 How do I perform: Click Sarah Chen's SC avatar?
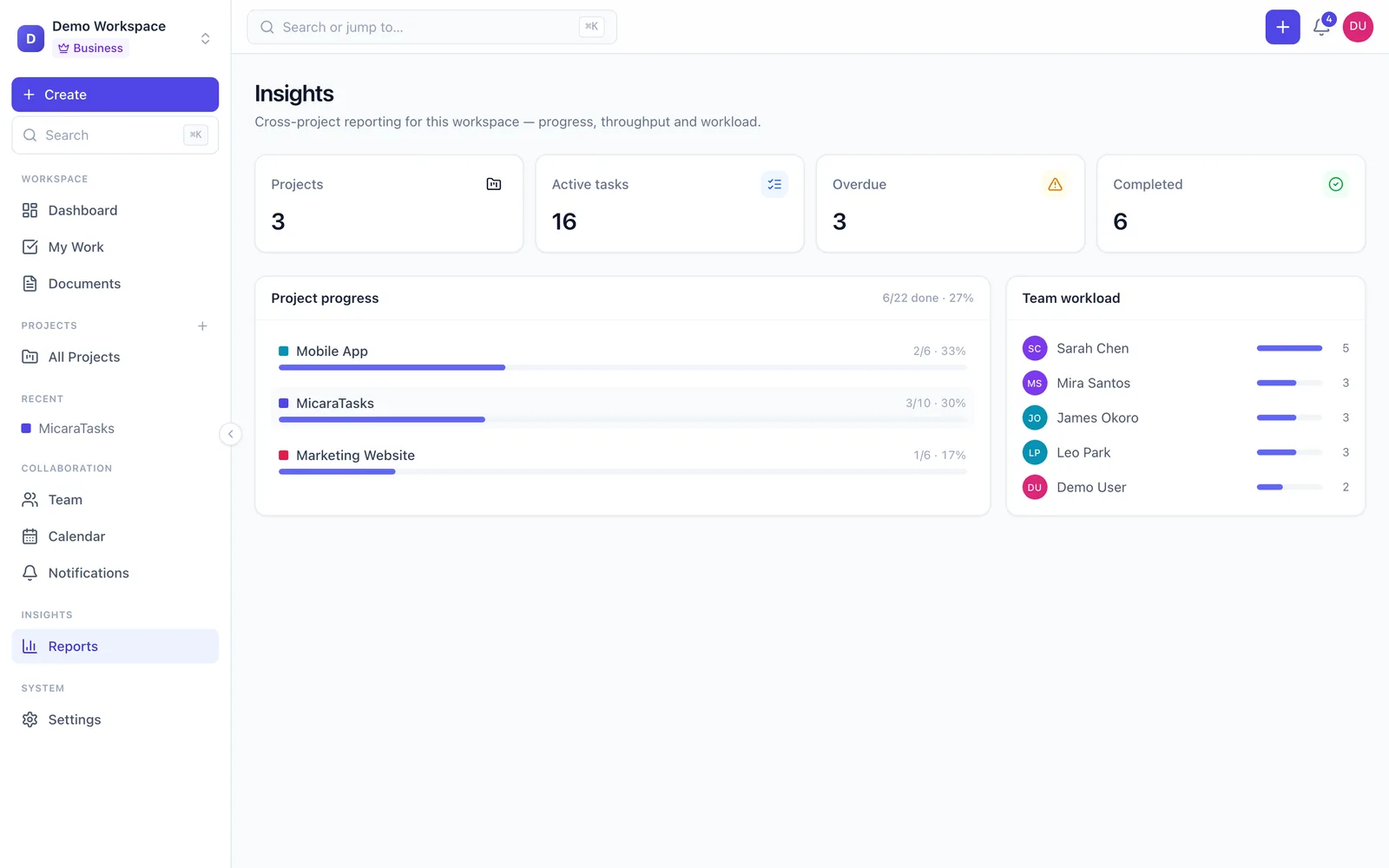pyautogui.click(x=1035, y=349)
